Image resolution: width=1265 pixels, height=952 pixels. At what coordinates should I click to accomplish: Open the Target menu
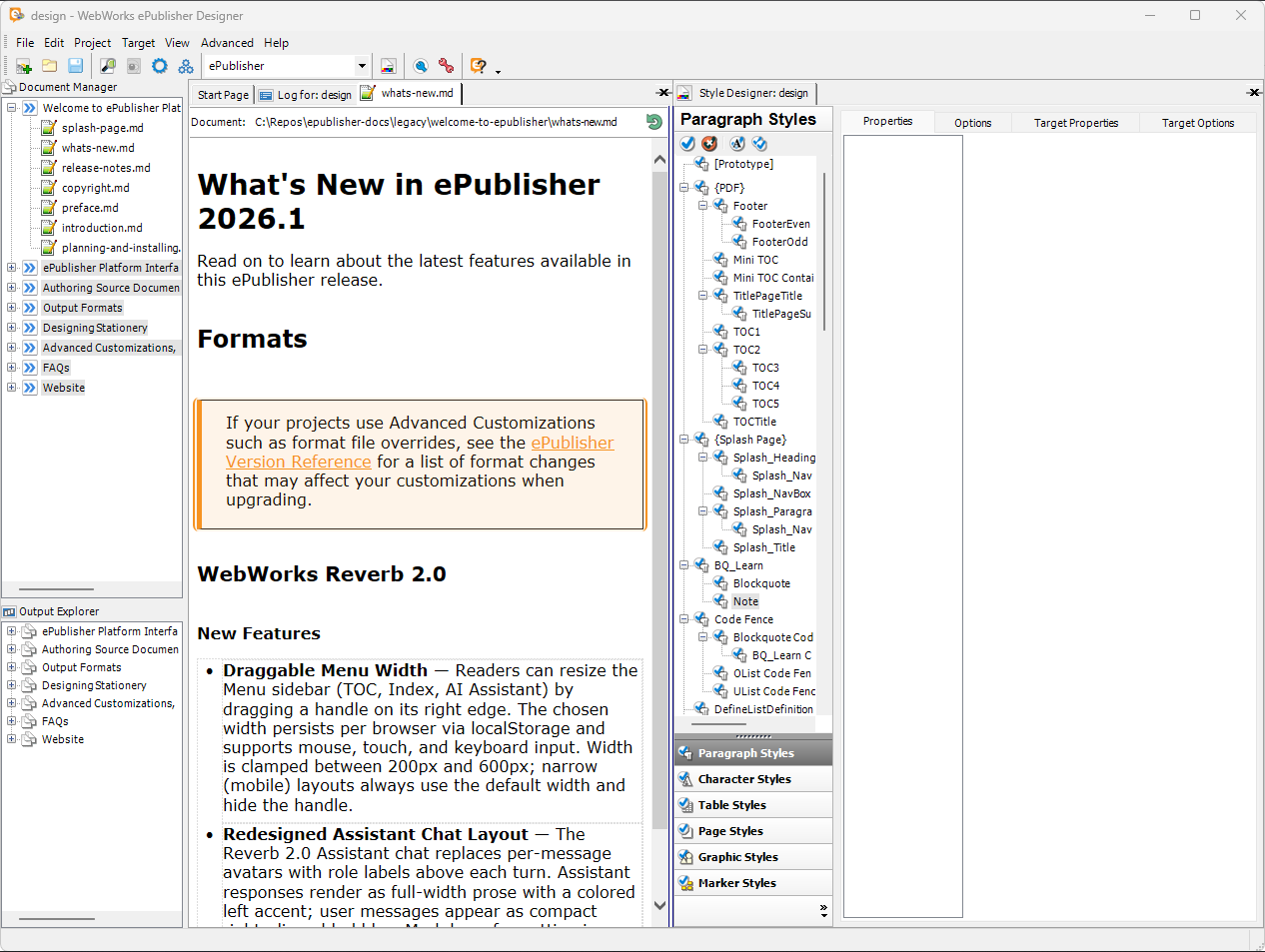(x=139, y=43)
